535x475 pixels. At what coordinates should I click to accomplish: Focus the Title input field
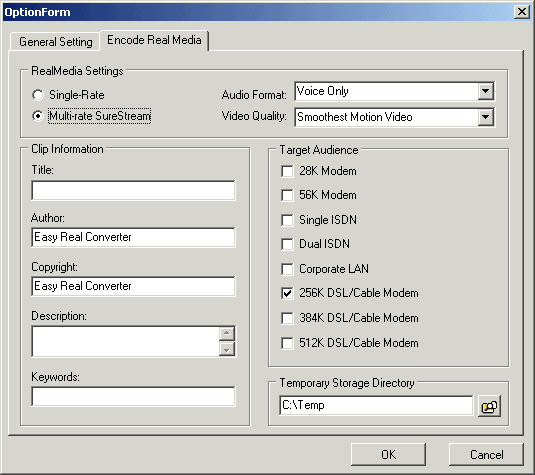point(133,190)
